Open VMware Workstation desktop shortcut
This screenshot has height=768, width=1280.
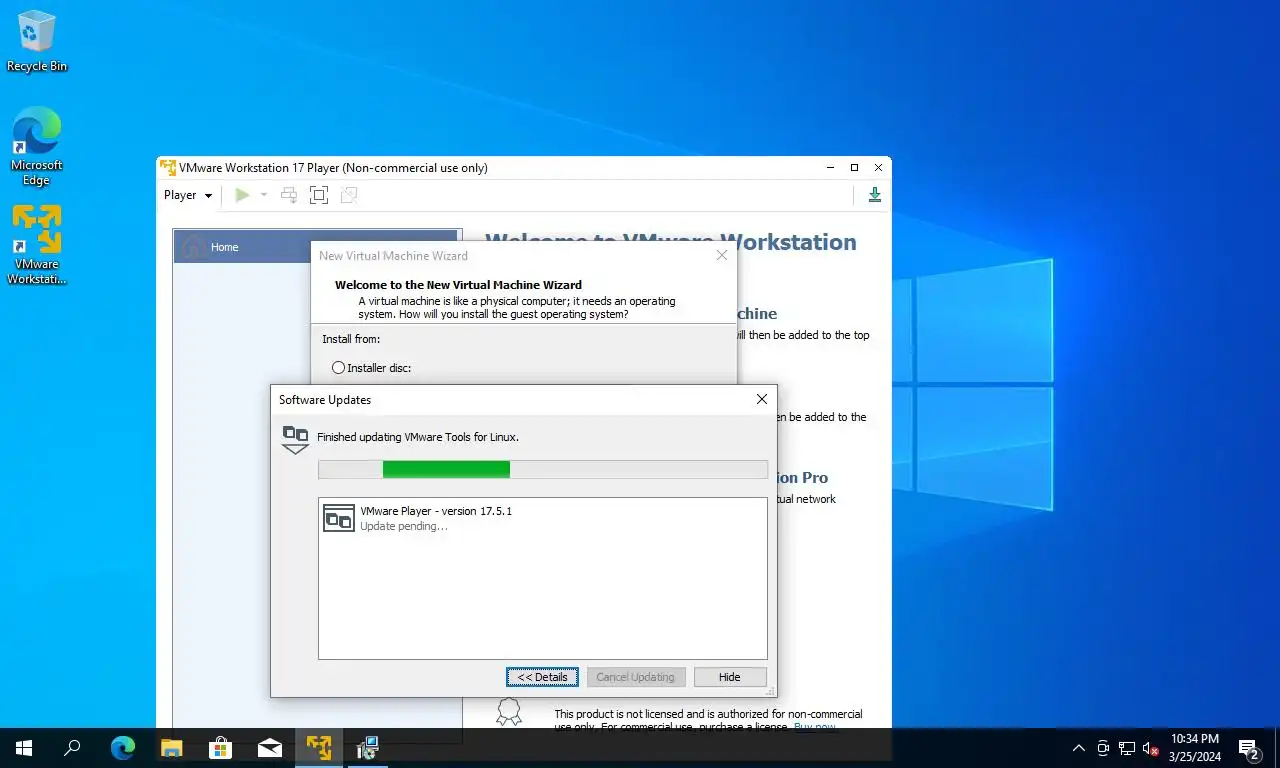pyautogui.click(x=37, y=246)
